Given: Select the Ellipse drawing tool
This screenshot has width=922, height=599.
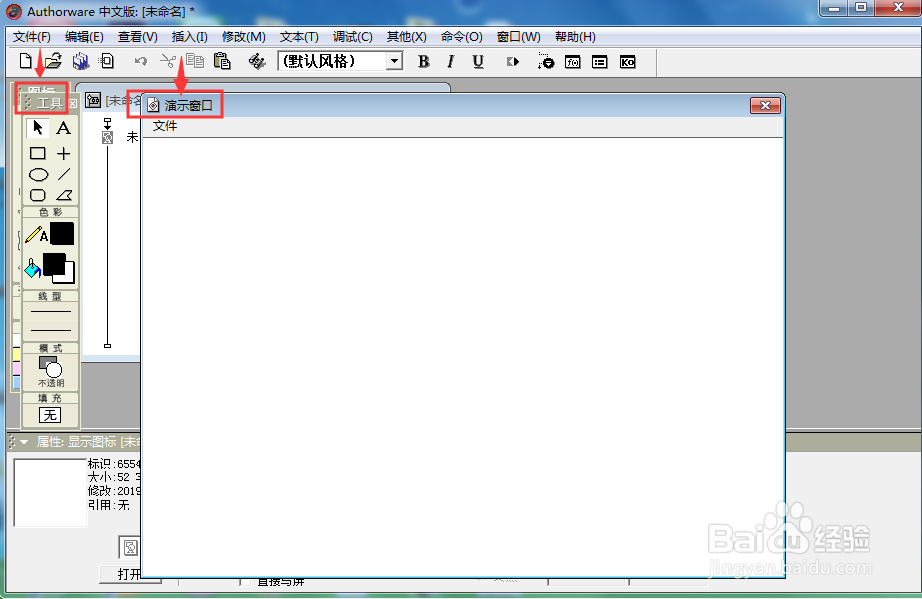Looking at the screenshot, I should click(38, 175).
